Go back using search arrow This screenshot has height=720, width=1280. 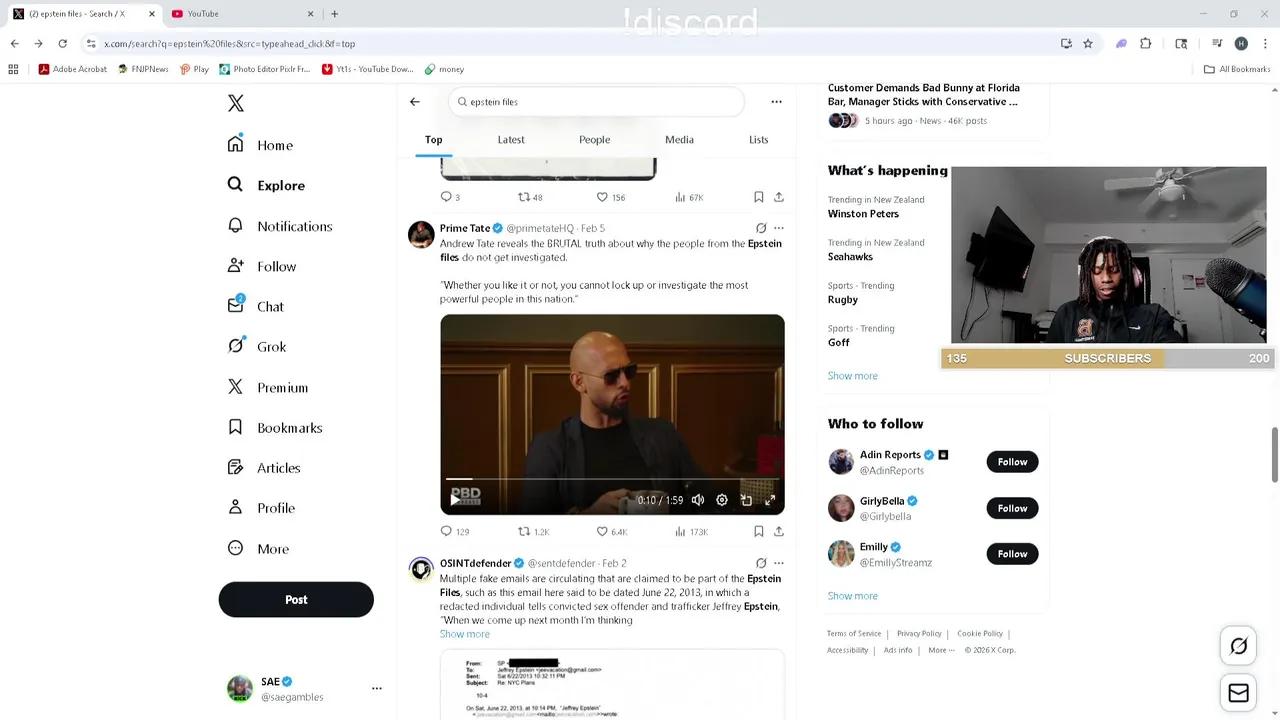click(415, 101)
